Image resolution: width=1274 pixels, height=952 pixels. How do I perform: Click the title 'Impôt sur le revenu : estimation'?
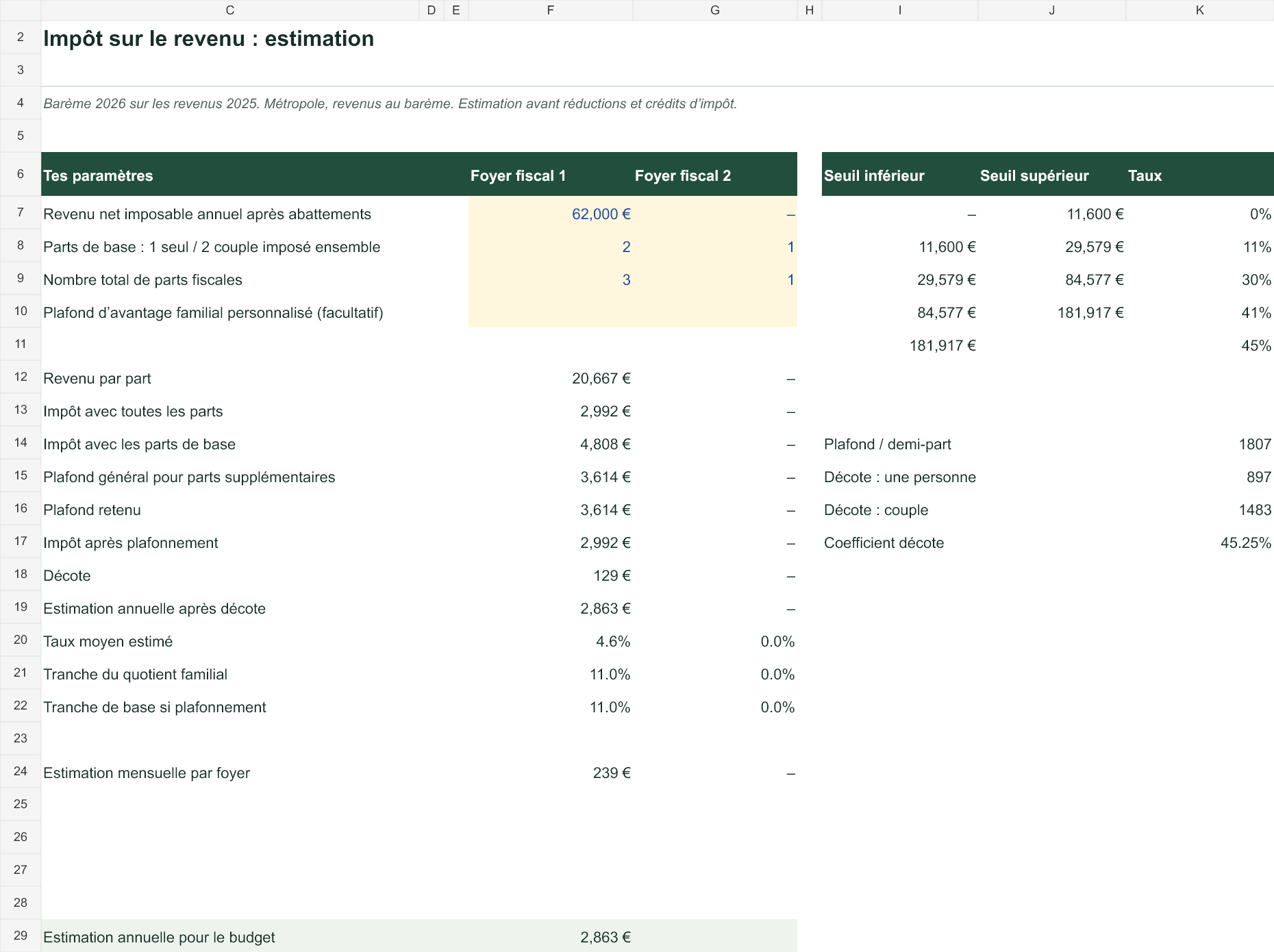pyautogui.click(x=208, y=39)
